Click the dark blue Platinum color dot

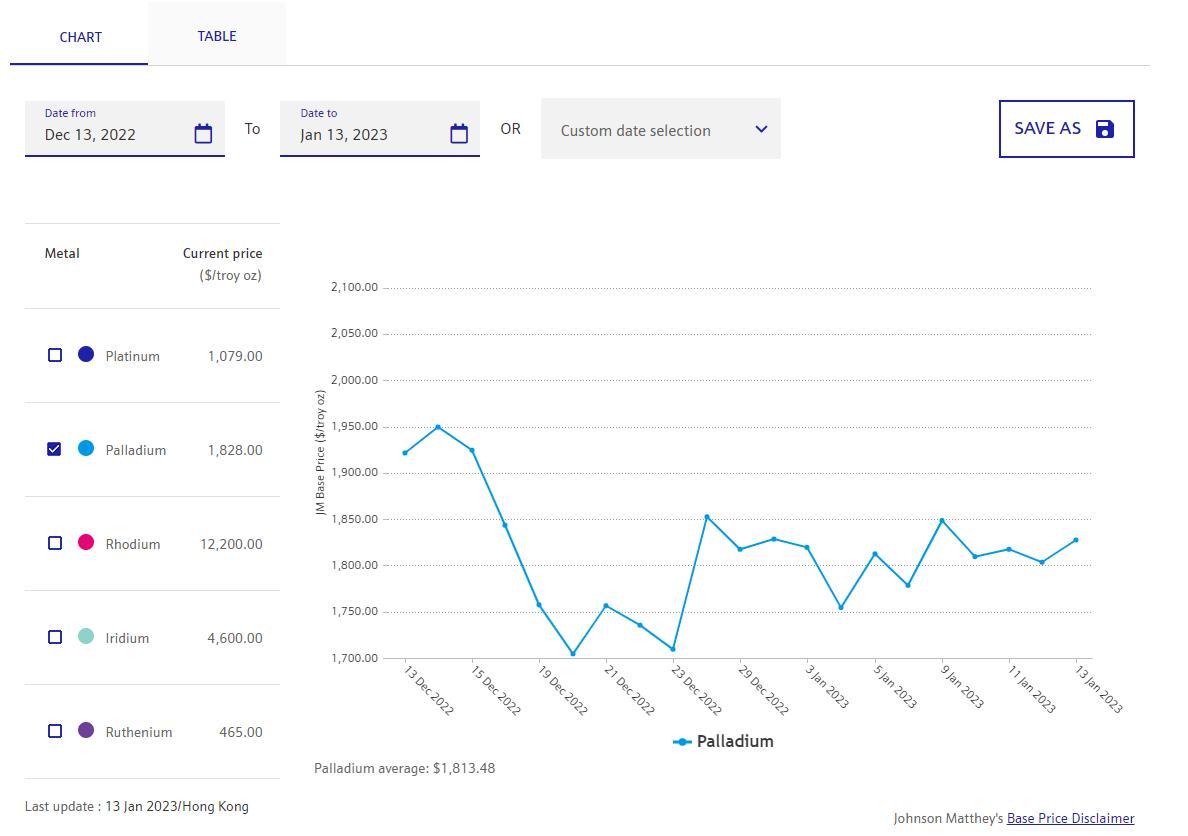[86, 354]
